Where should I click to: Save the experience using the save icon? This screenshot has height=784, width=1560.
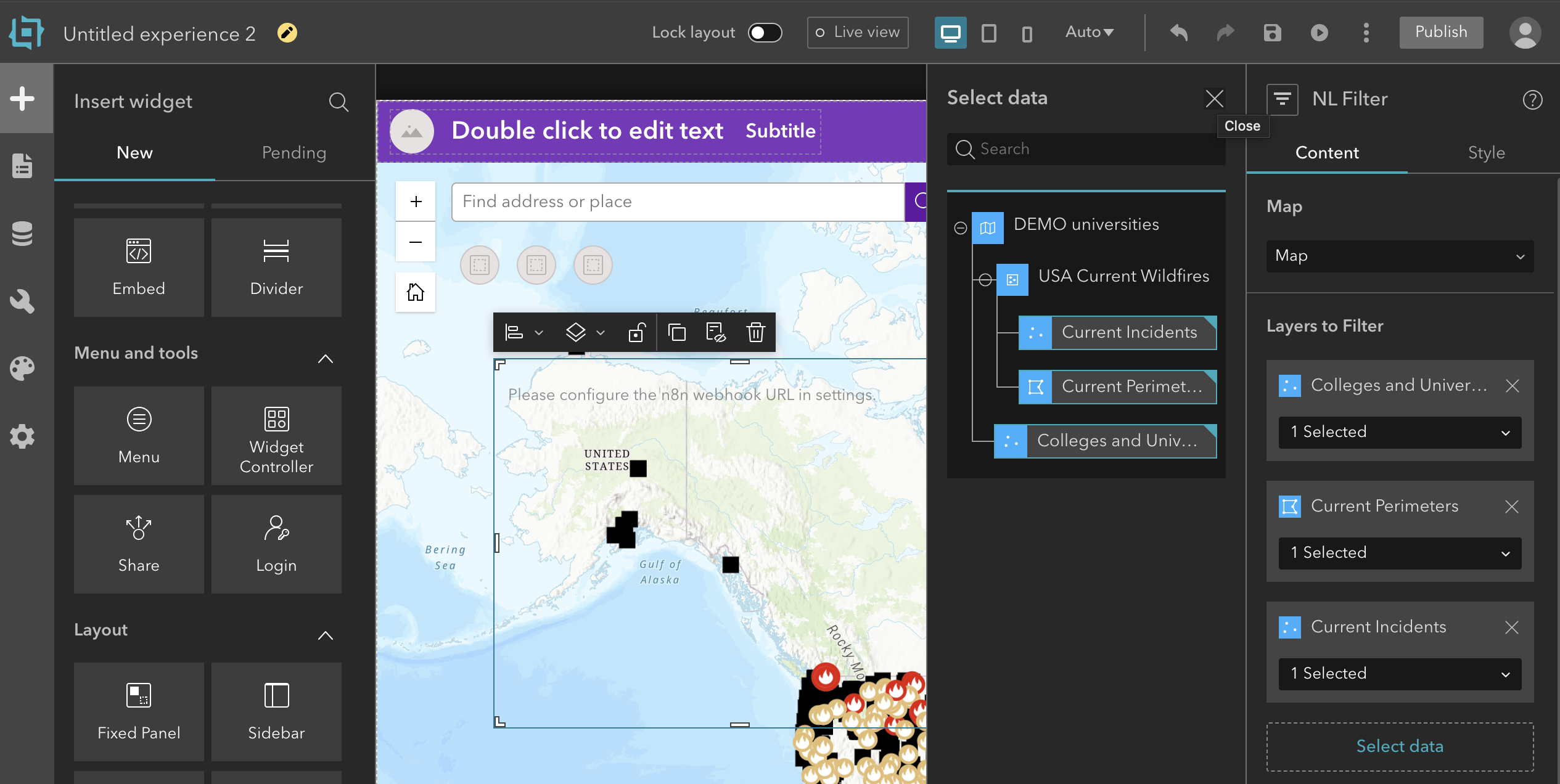[1272, 33]
